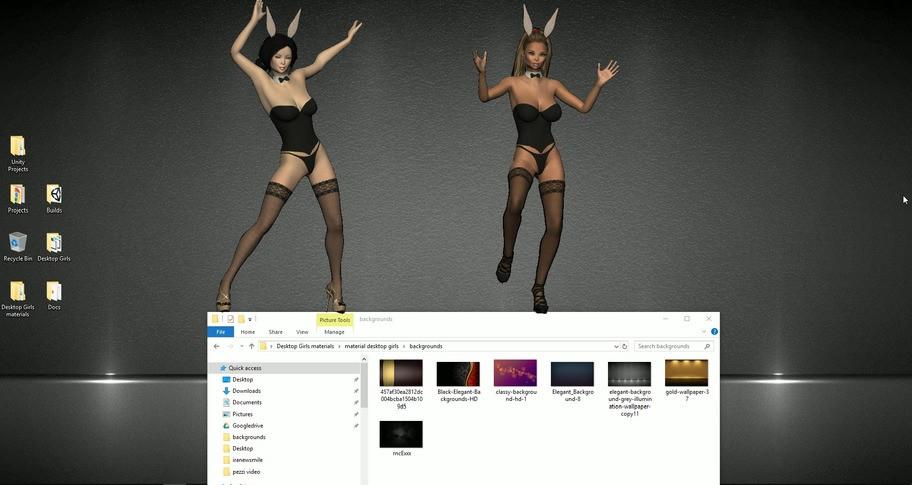Click pin icon next to Pictures

click(356, 414)
